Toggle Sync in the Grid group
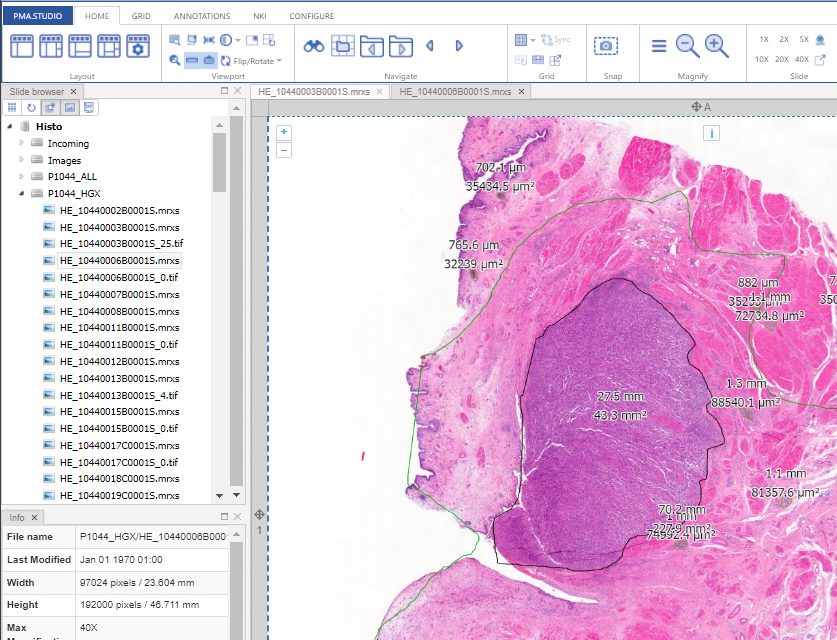The image size is (837, 640). pyautogui.click(x=555, y=40)
